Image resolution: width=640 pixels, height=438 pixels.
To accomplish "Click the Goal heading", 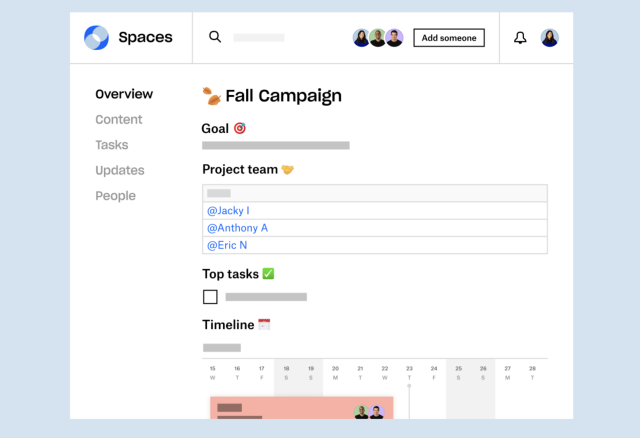I will pyautogui.click(x=215, y=129).
